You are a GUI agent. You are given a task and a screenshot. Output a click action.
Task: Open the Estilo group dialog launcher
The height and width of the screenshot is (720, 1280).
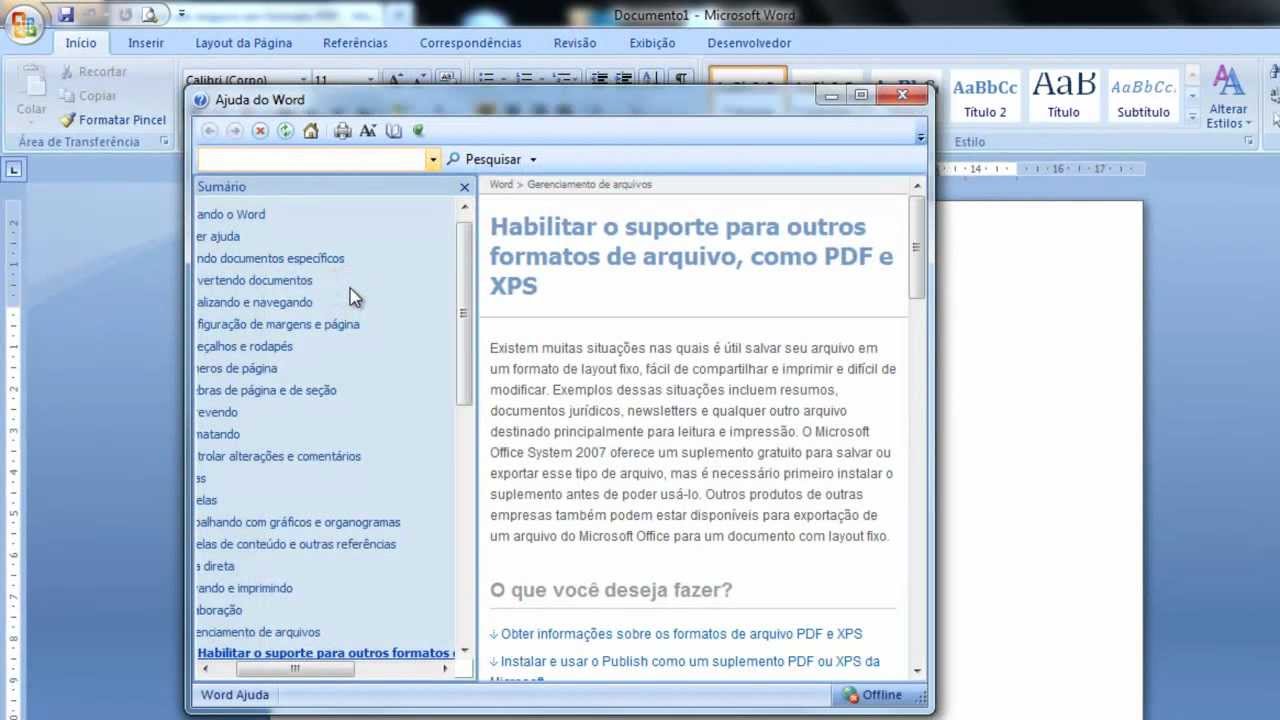pos(1249,142)
